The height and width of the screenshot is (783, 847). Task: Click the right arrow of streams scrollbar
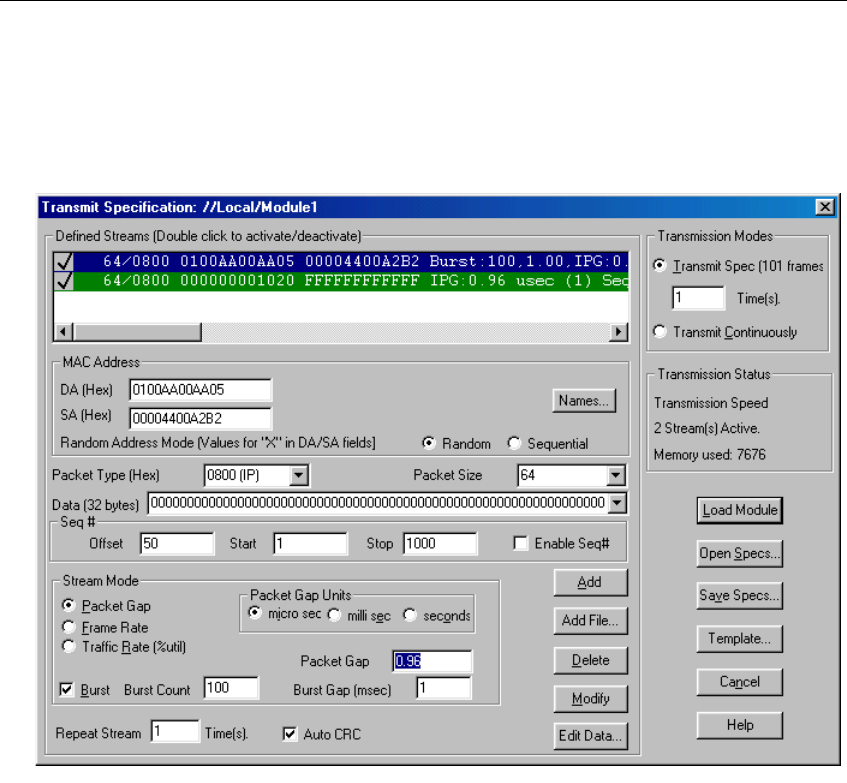pos(618,332)
